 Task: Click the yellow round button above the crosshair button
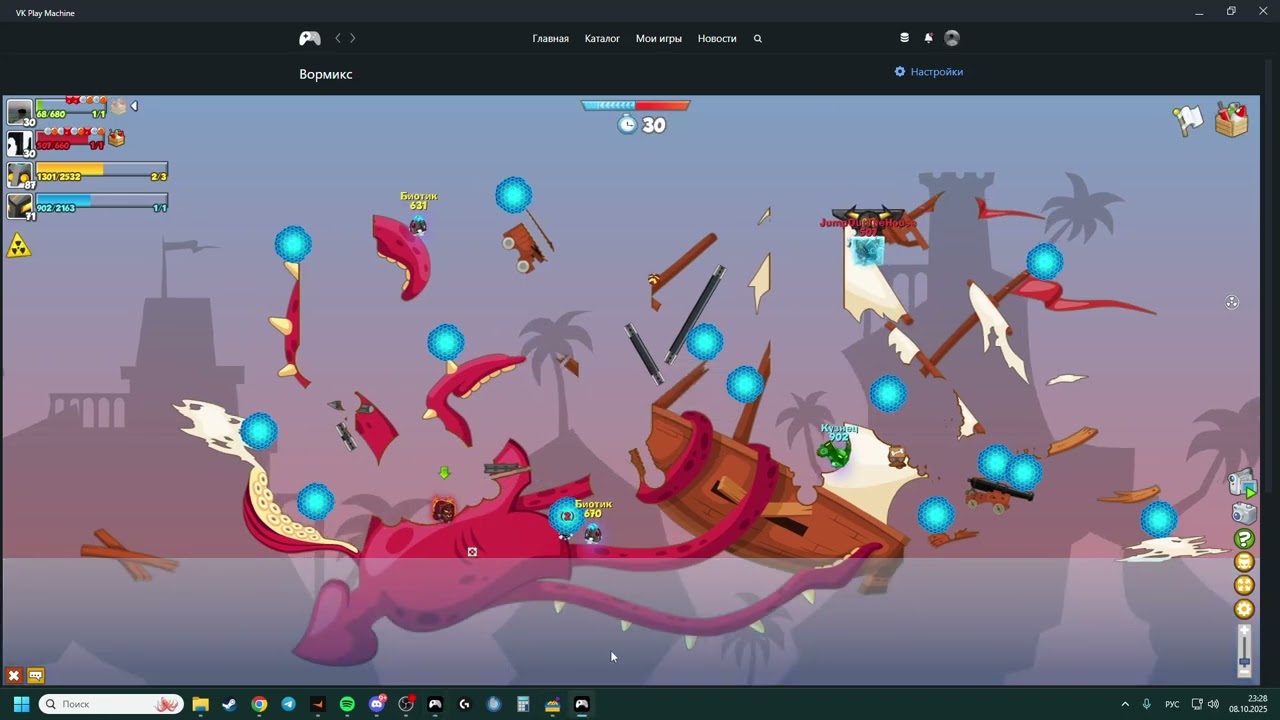[x=1244, y=563]
